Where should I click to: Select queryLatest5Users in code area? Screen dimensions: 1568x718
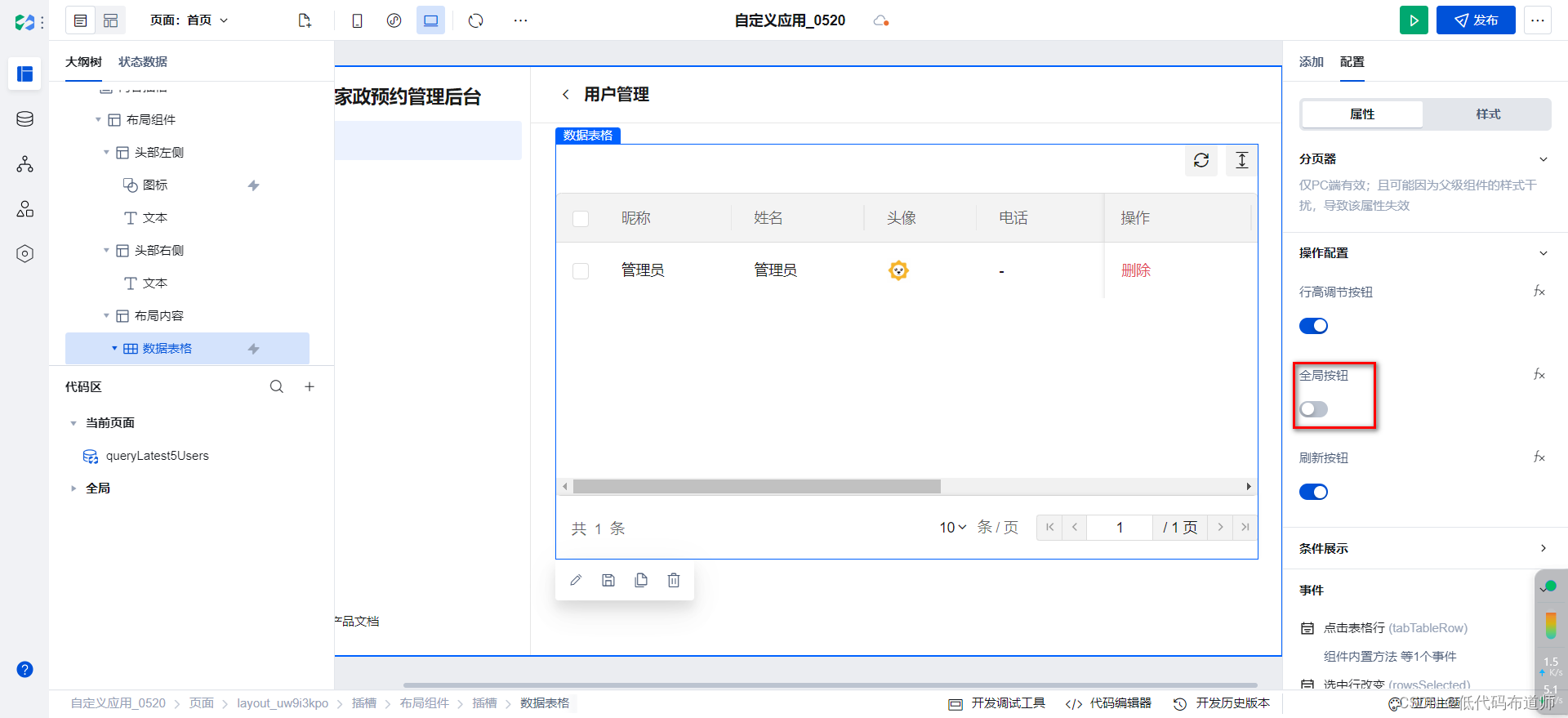click(158, 456)
